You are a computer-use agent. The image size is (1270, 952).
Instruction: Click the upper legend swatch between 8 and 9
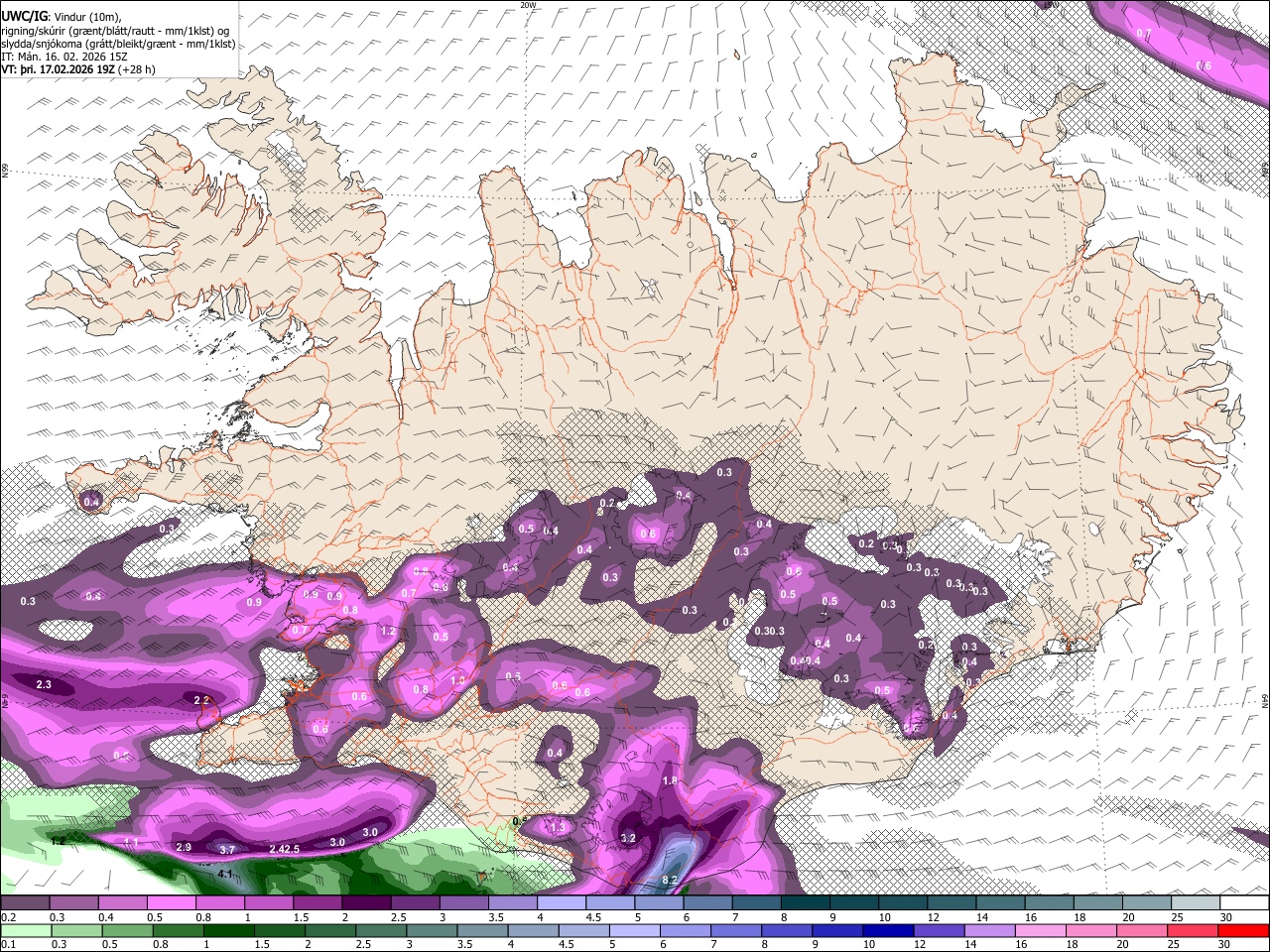point(805,903)
